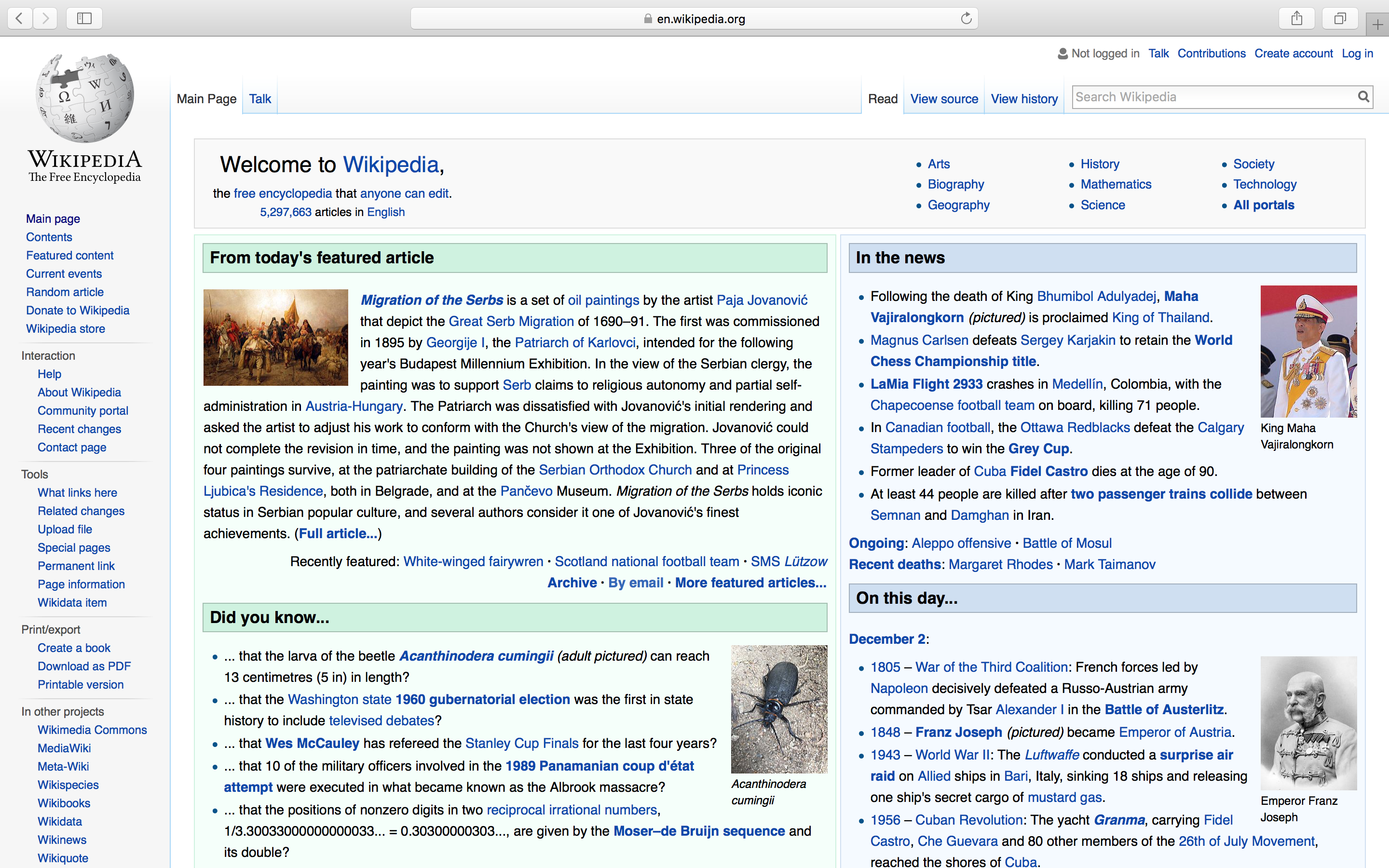Image resolution: width=1389 pixels, height=868 pixels.
Task: Open the Random article sidebar link
Action: (65, 292)
